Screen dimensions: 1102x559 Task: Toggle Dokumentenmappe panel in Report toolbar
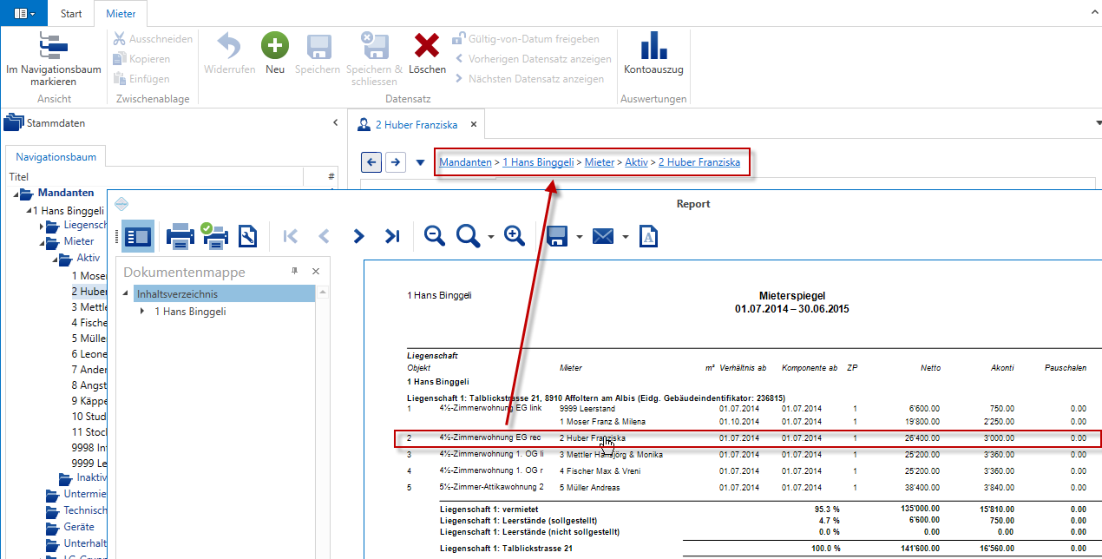click(x=138, y=236)
